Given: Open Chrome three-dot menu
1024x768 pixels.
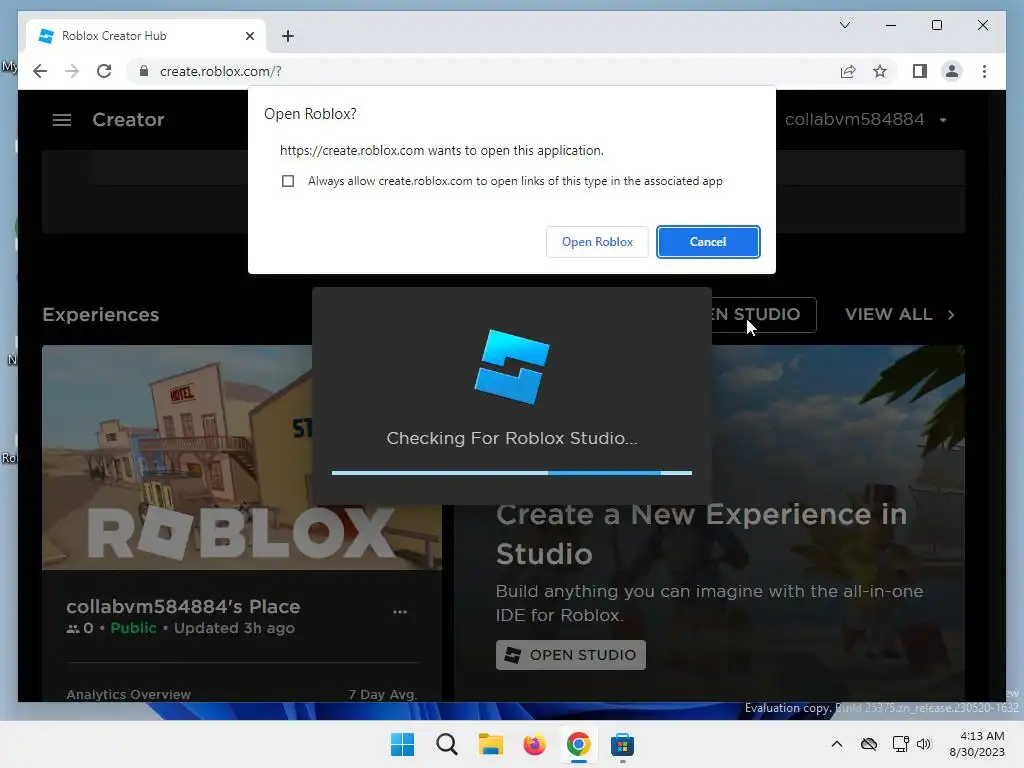Looking at the screenshot, I should tap(984, 71).
